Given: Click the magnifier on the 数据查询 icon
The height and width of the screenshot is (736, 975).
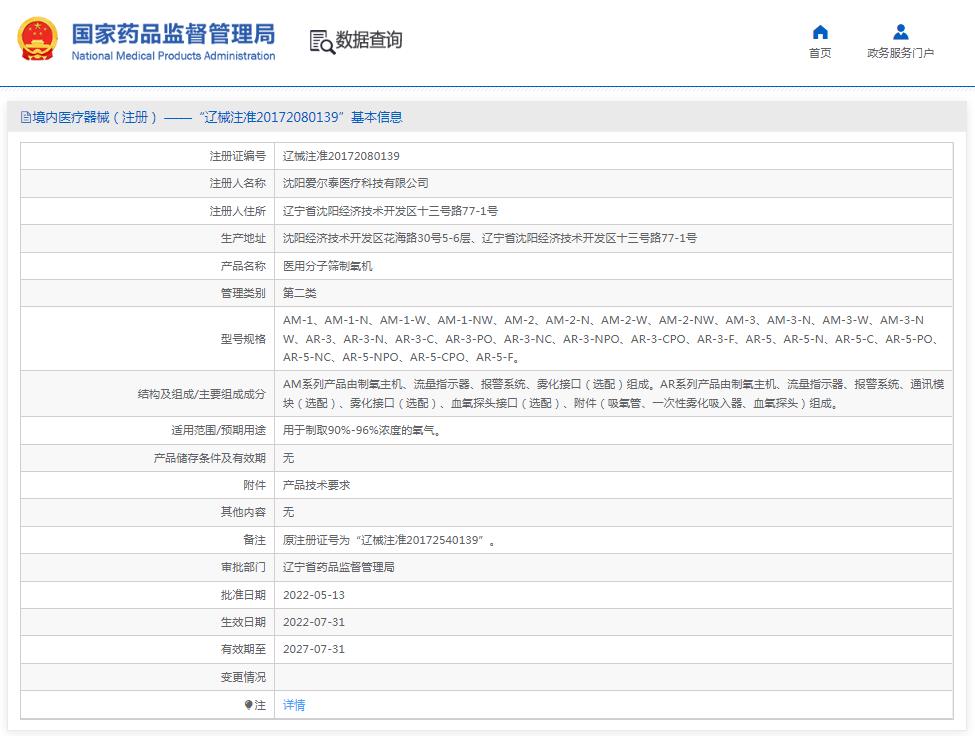Looking at the screenshot, I should [x=326, y=47].
